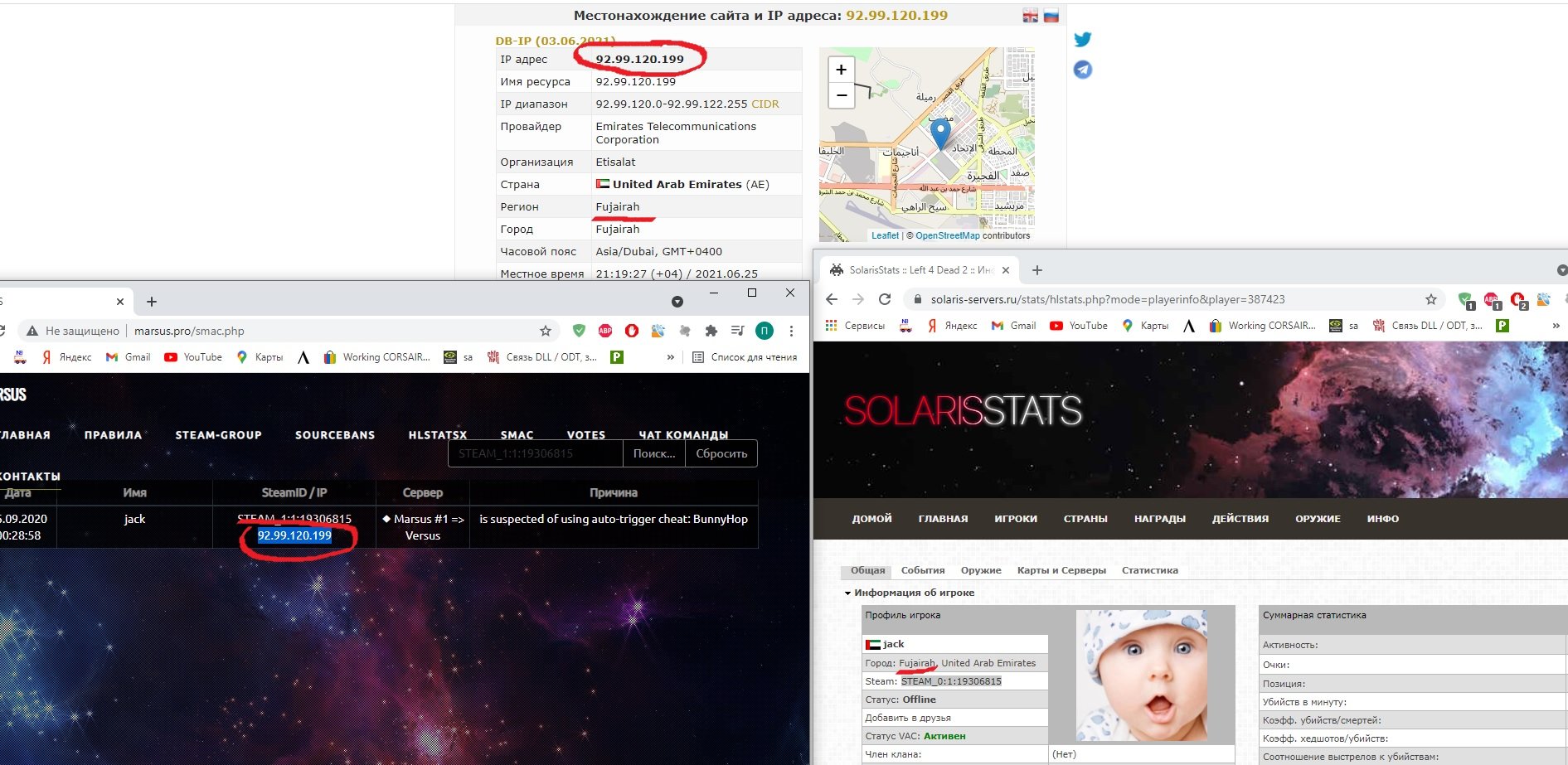
Task: Open the ABP extension in marsus window
Action: coord(605,331)
